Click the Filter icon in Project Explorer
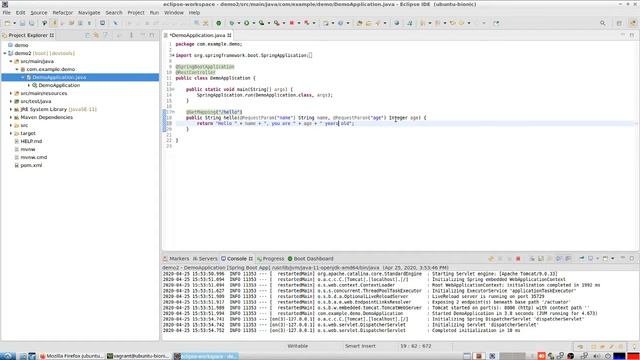This screenshot has width=640, height=360. tap(105, 36)
